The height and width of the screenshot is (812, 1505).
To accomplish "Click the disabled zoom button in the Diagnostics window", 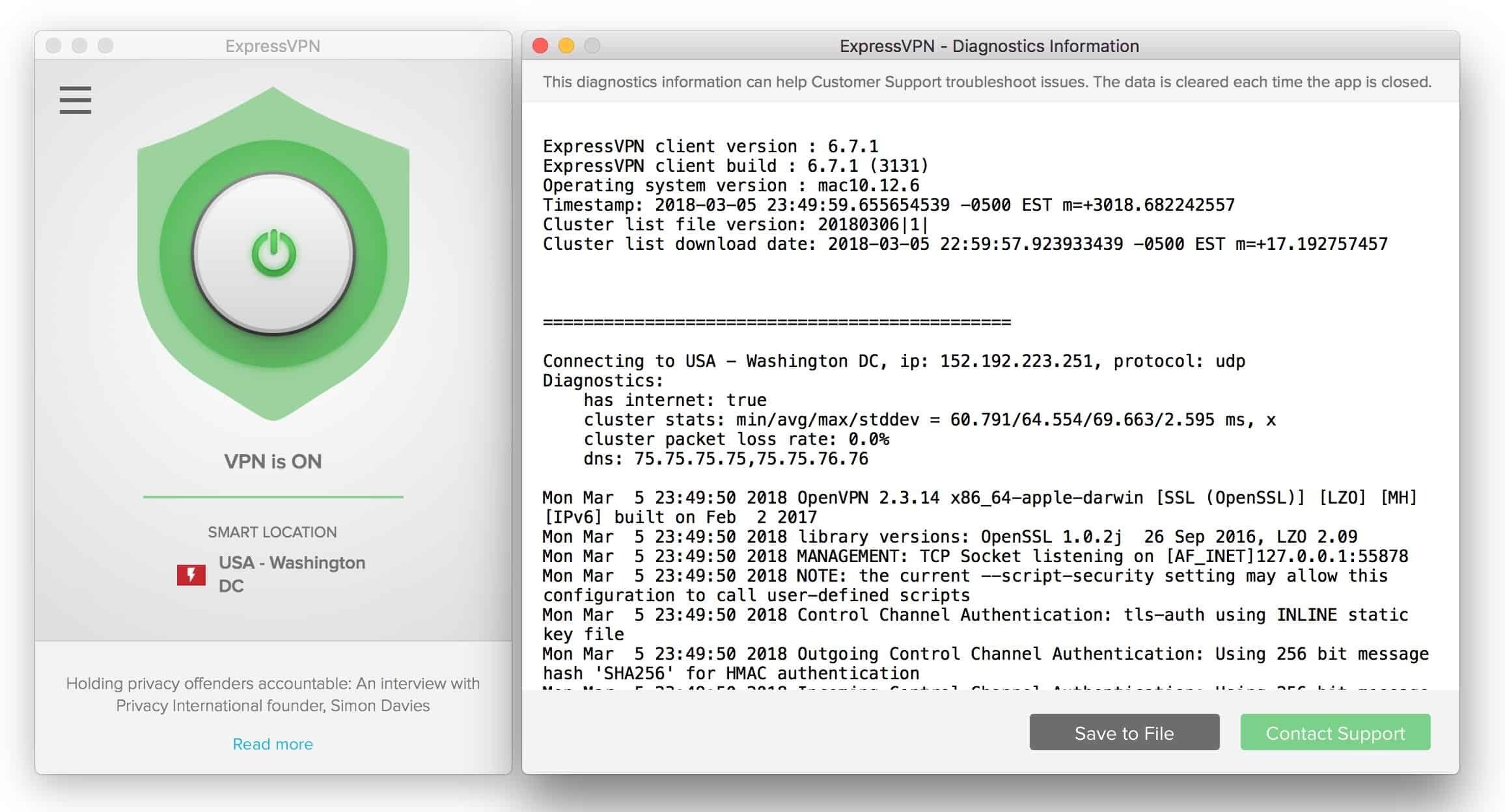I will [592, 46].
